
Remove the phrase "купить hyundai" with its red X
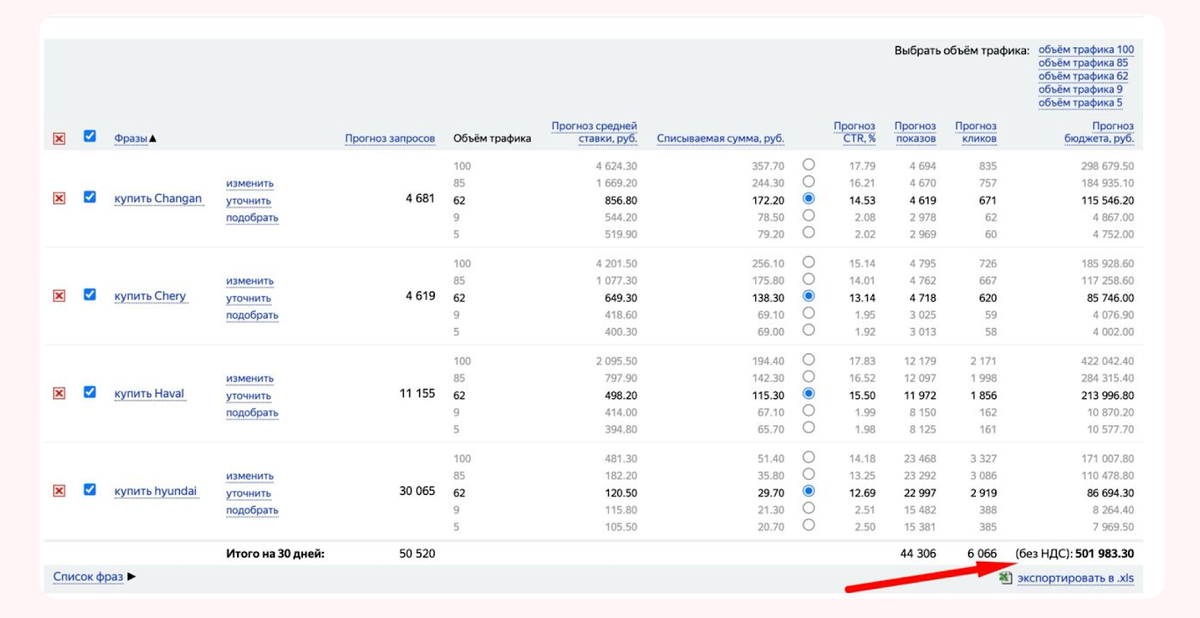pyautogui.click(x=59, y=491)
